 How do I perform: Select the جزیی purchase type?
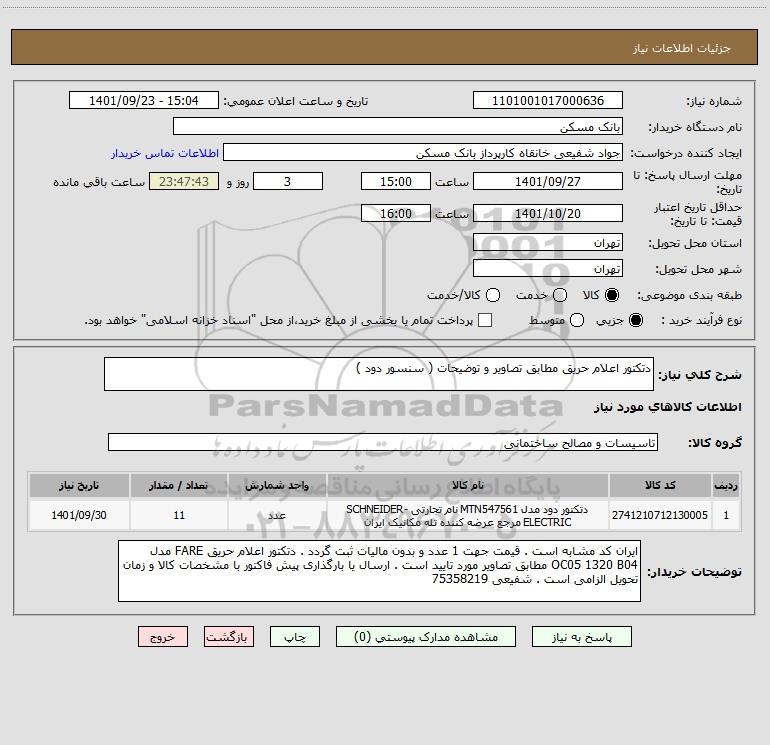636,320
